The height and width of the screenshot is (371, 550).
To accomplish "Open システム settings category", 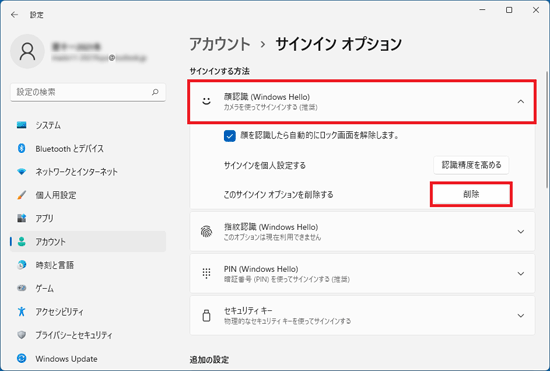I will click(88, 125).
